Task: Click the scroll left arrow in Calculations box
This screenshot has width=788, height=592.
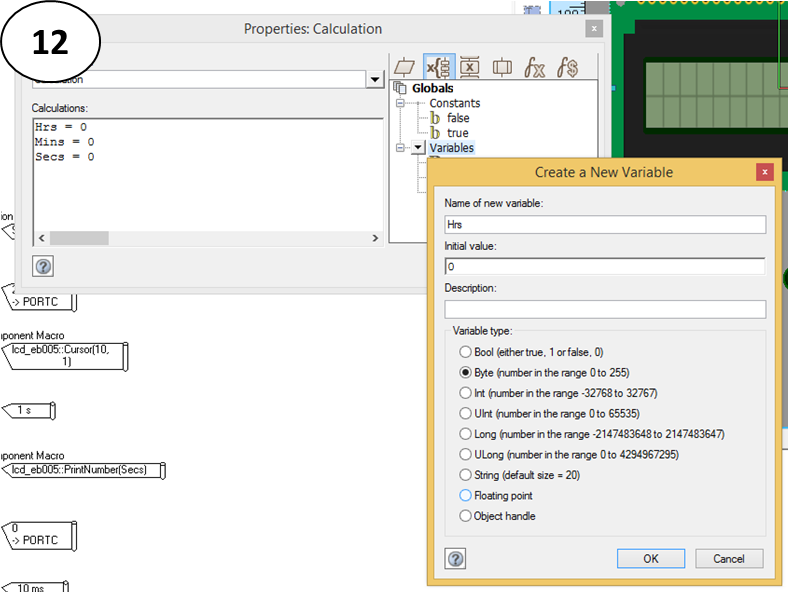Action: pos(42,238)
